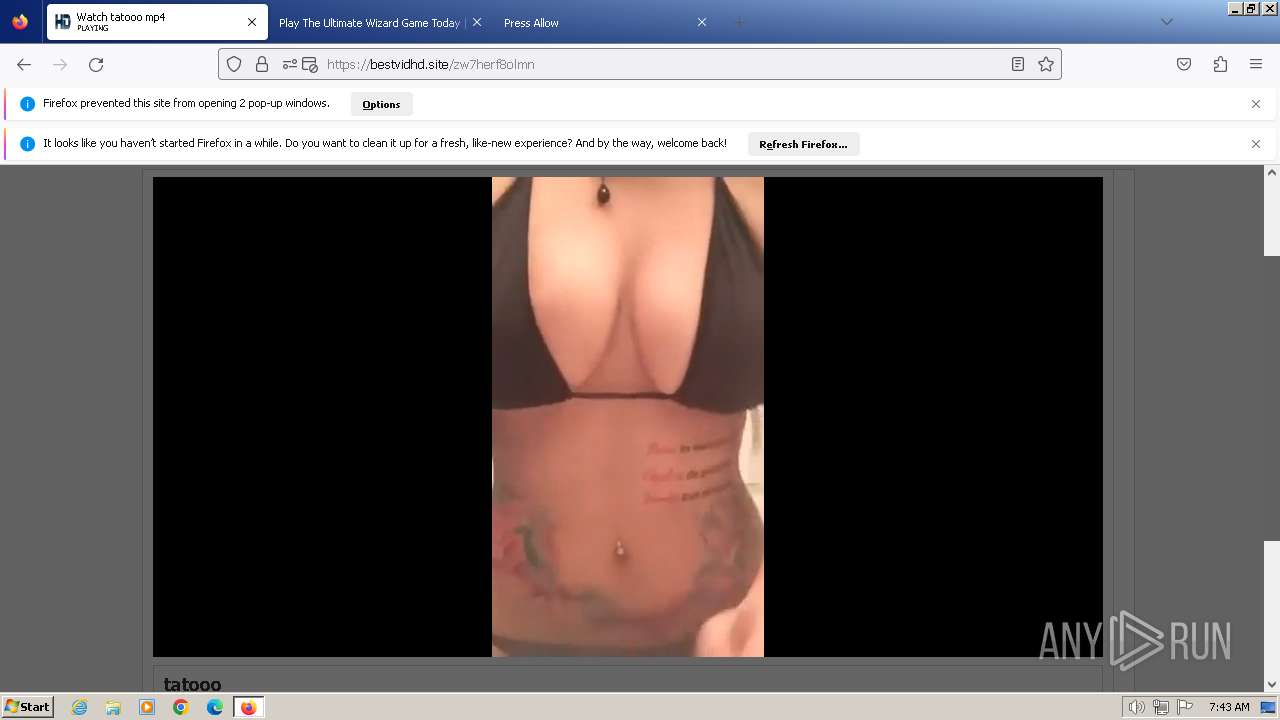Click the system clock 7:43 AM
The image size is (1280, 720).
(1229, 707)
